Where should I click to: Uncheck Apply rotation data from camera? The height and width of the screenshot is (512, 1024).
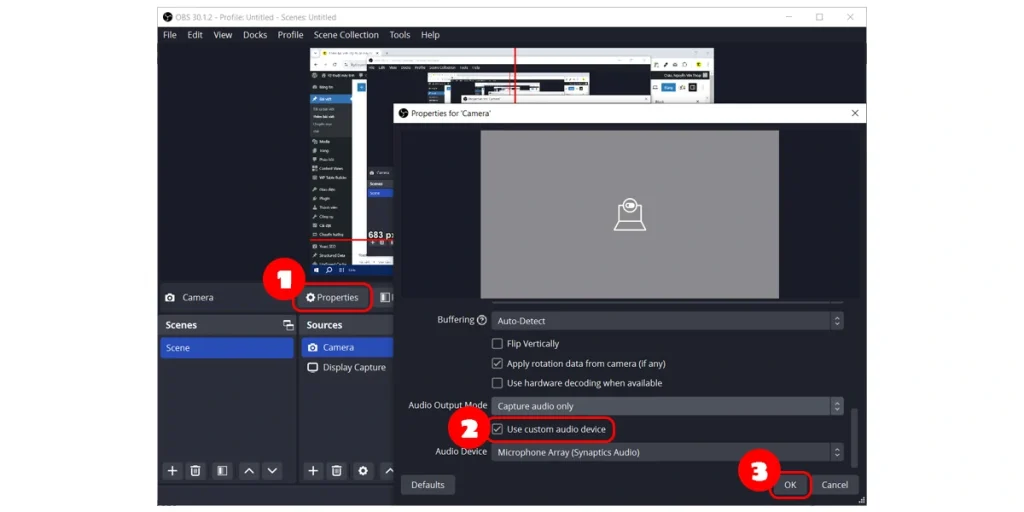point(497,364)
